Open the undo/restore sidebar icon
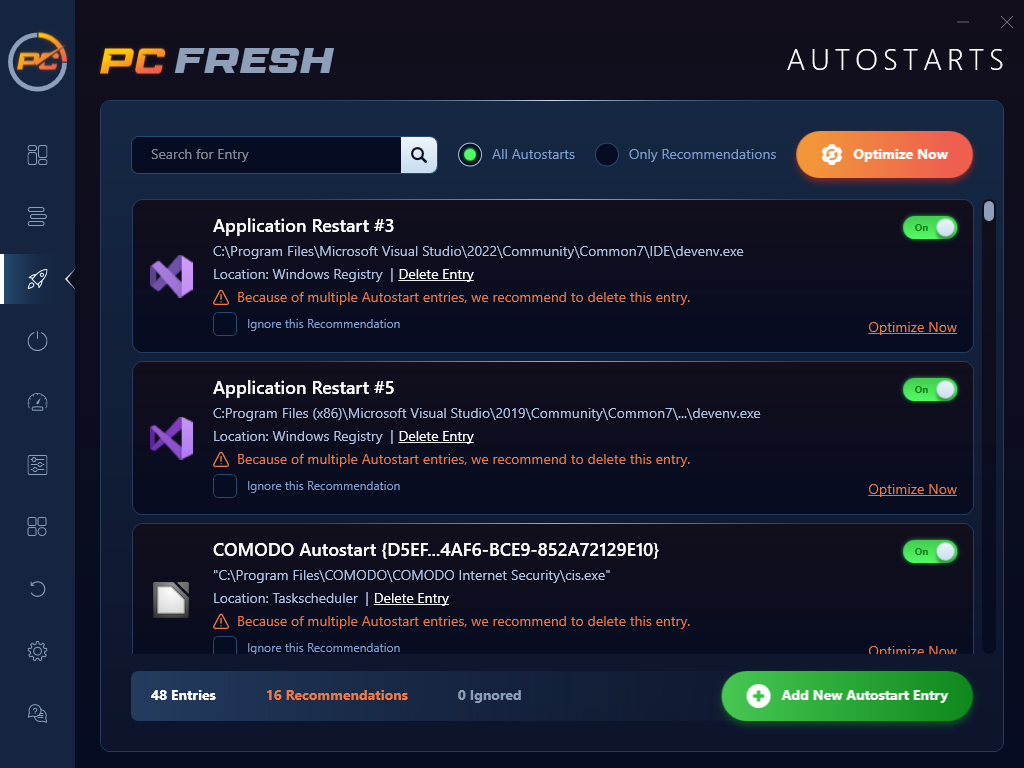1024x768 pixels. (x=37, y=588)
